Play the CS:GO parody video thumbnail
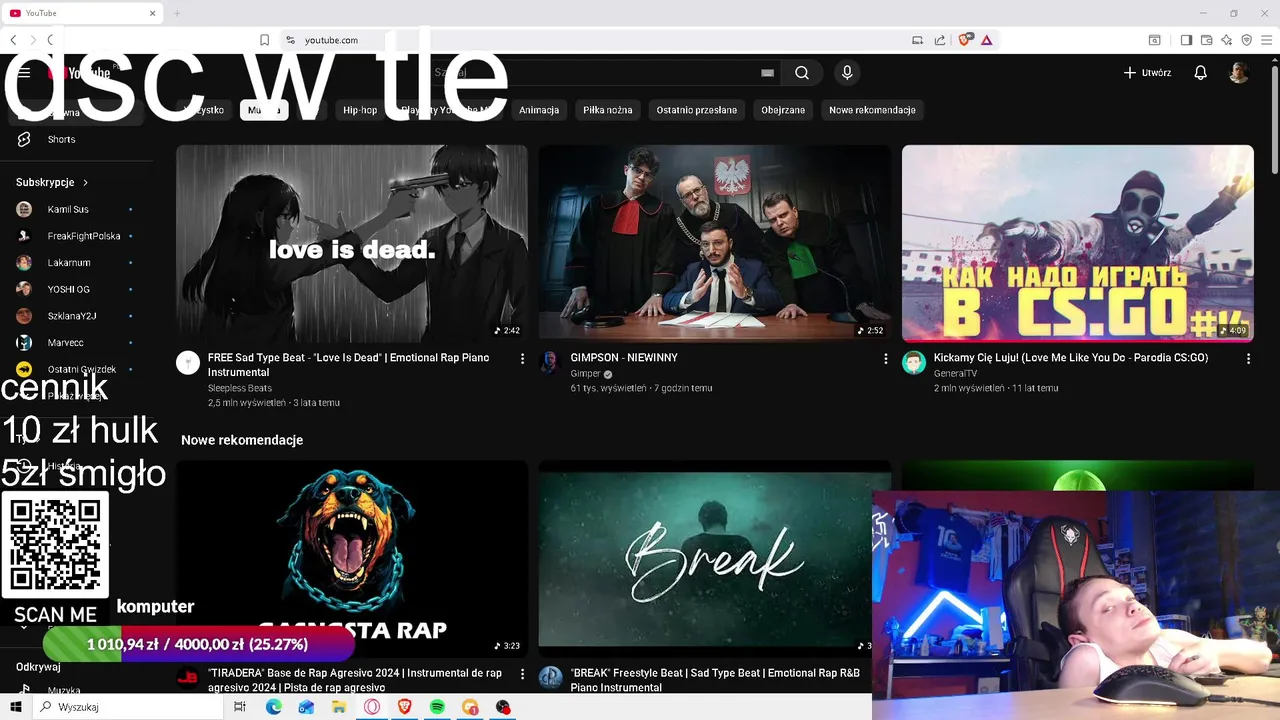This screenshot has height=720, width=1280. (1078, 243)
